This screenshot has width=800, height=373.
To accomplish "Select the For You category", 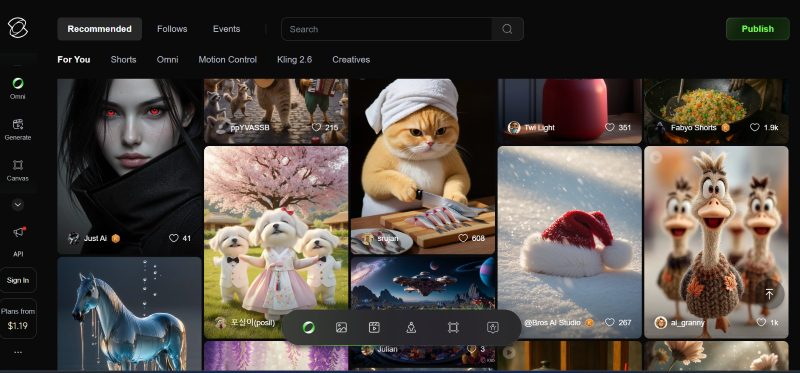I will (x=73, y=60).
